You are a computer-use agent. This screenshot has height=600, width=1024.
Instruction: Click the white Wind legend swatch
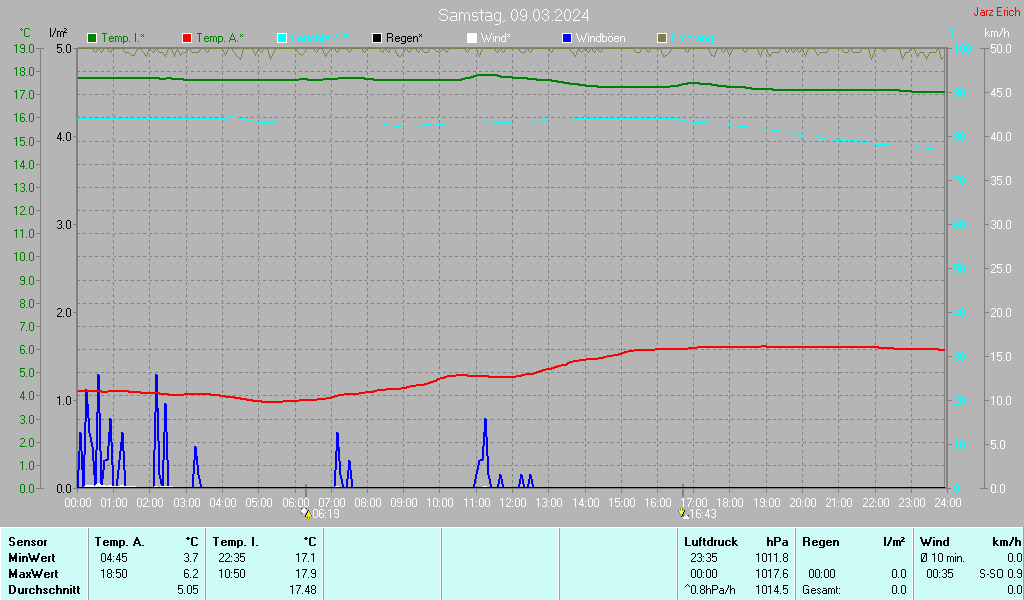[x=472, y=38]
